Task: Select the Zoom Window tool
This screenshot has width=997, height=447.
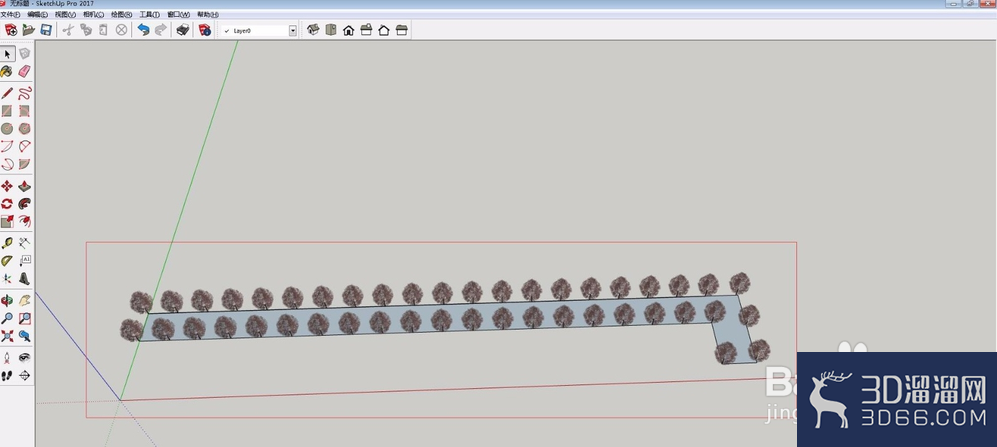Action: 24,318
